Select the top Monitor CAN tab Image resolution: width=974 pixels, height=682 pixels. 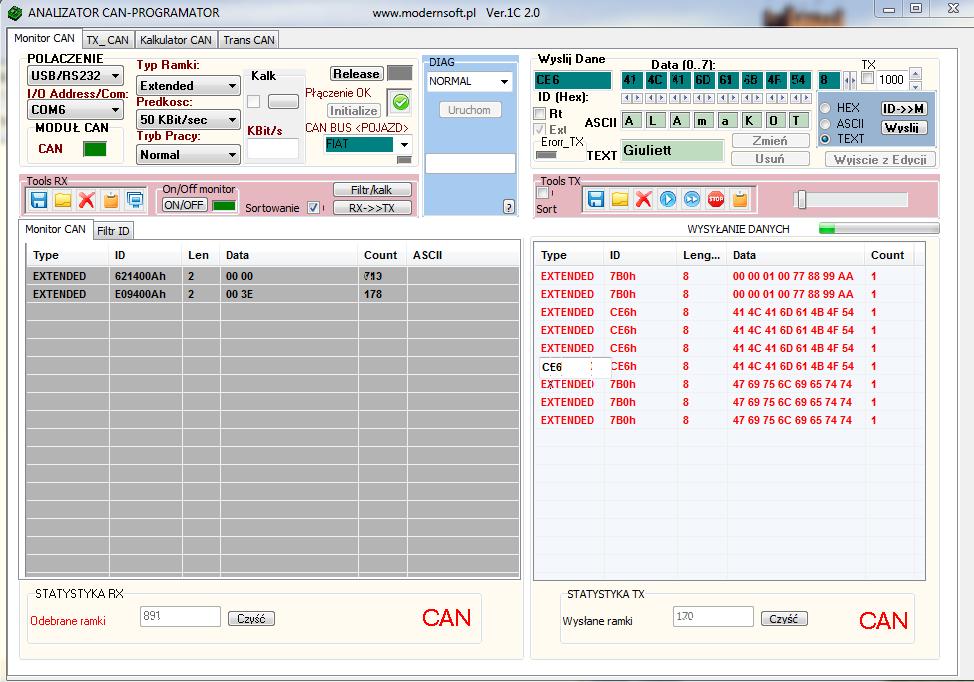tap(44, 39)
